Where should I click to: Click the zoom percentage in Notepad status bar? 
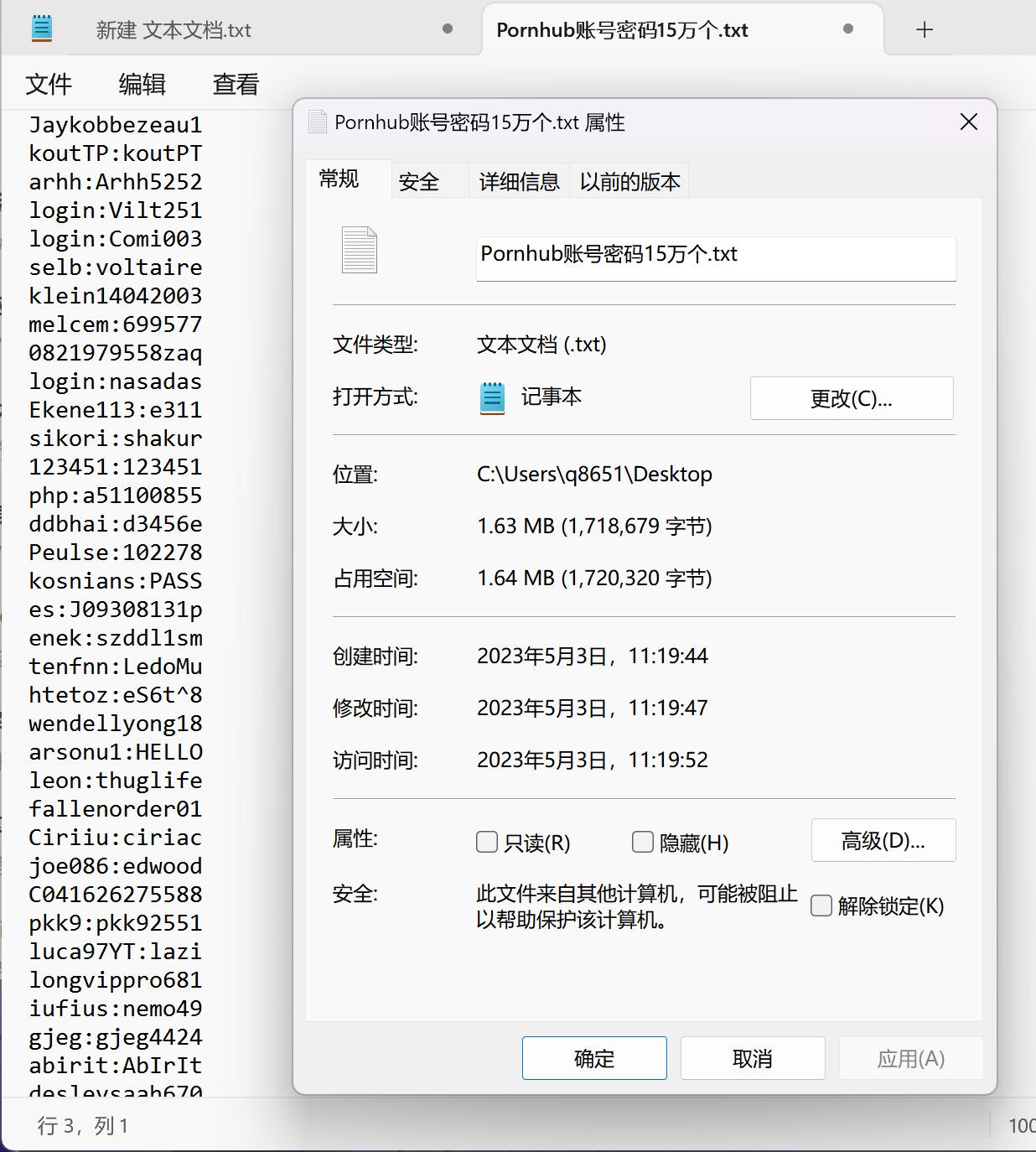pos(1021,1125)
